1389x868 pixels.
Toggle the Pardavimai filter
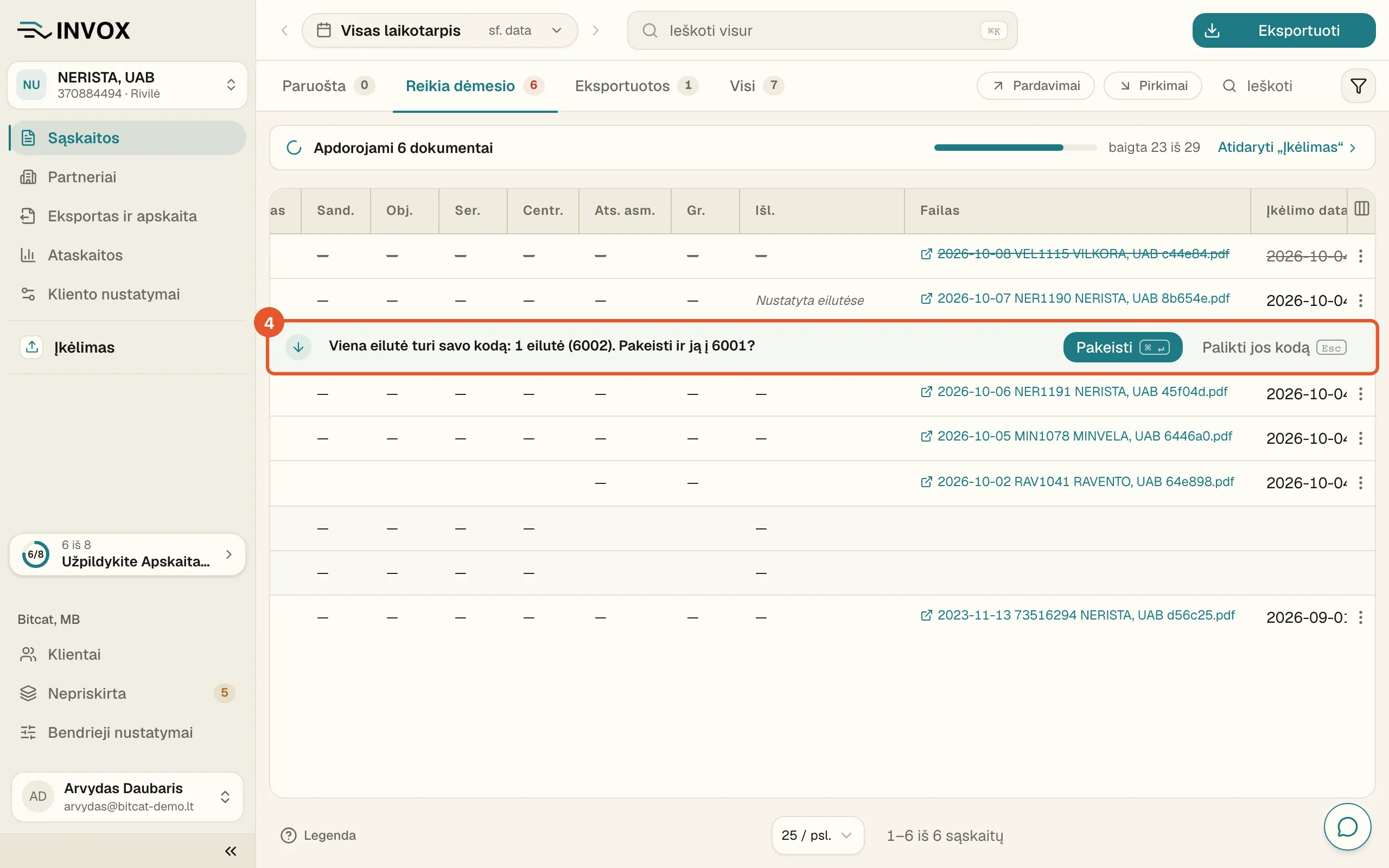pos(1035,86)
